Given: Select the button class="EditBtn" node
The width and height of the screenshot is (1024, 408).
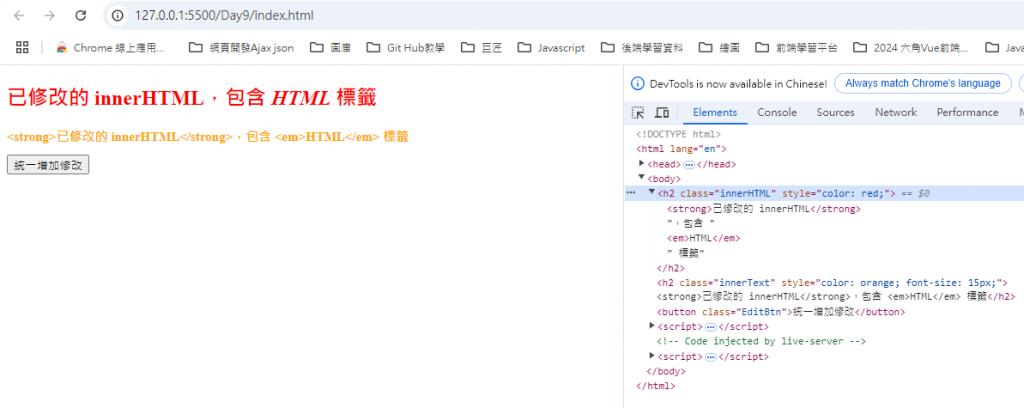Looking at the screenshot, I should coord(781,312).
